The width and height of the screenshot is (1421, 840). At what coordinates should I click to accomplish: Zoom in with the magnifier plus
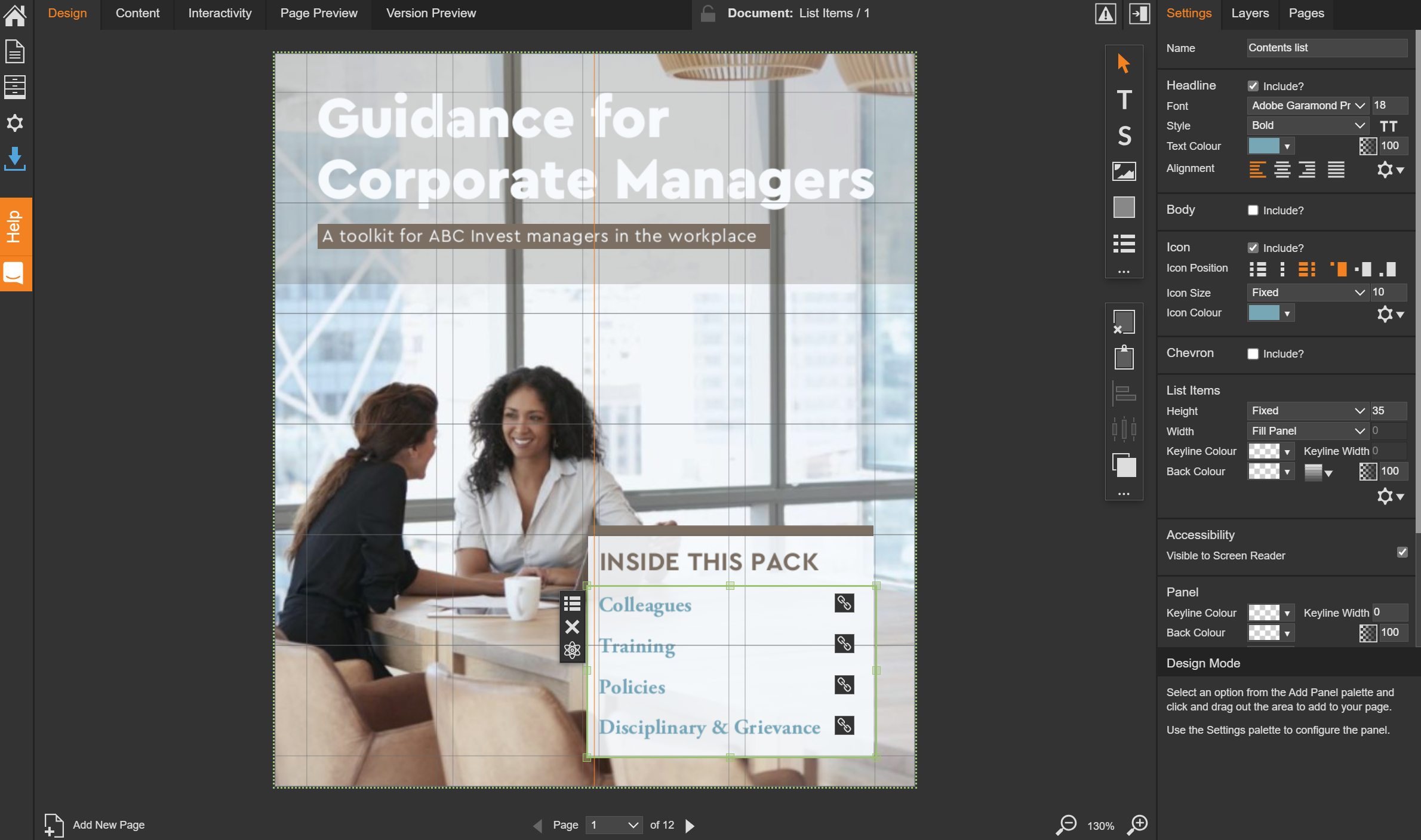[1138, 825]
